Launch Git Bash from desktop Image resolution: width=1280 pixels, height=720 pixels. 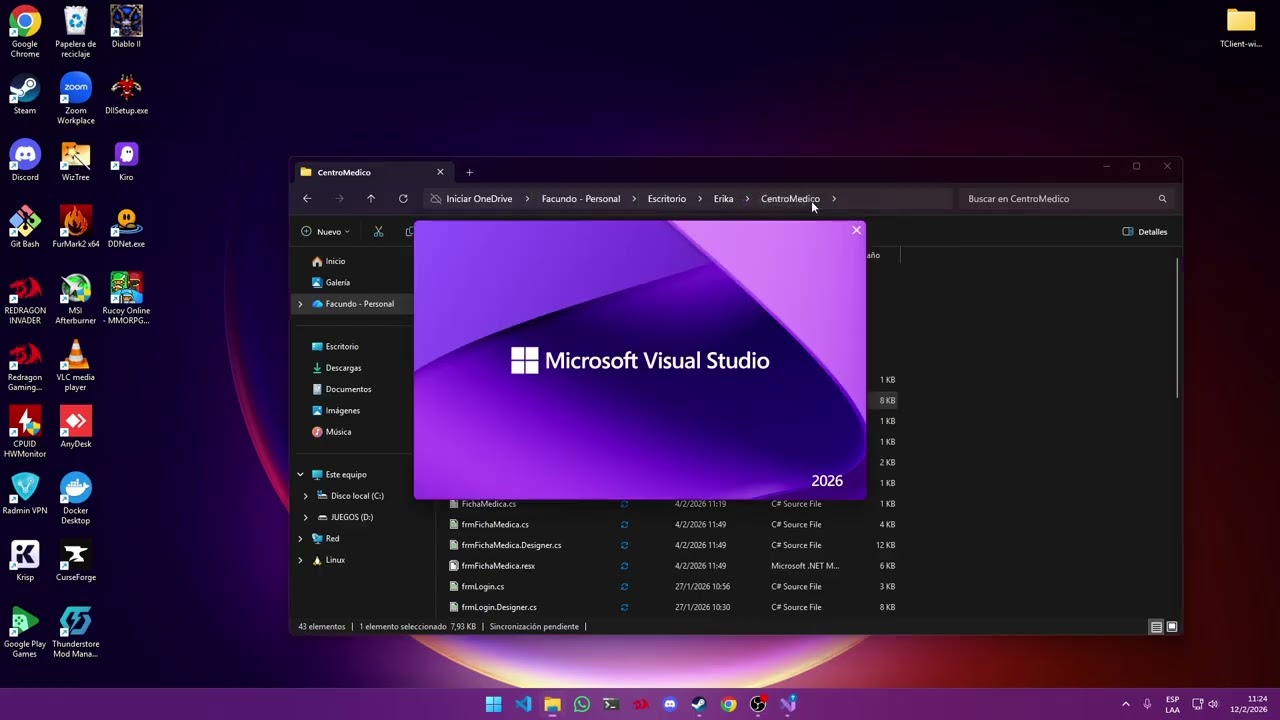coord(25,227)
